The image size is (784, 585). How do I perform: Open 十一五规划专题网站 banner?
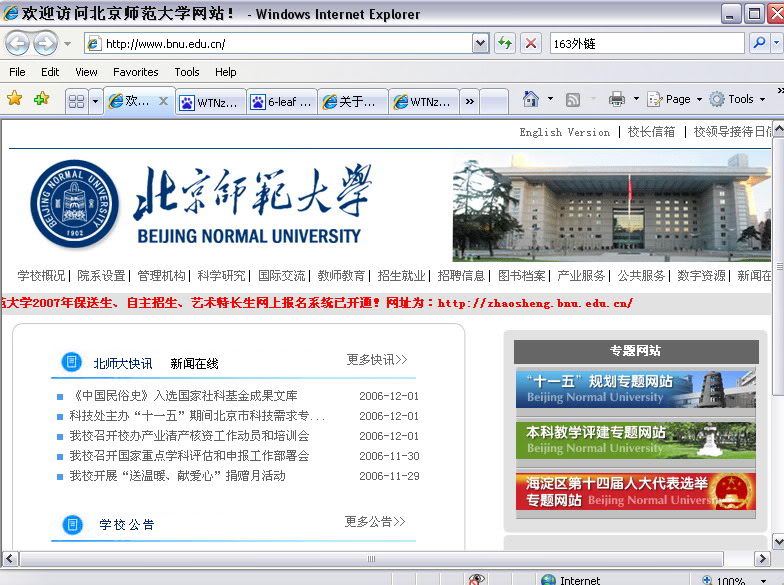click(x=636, y=388)
